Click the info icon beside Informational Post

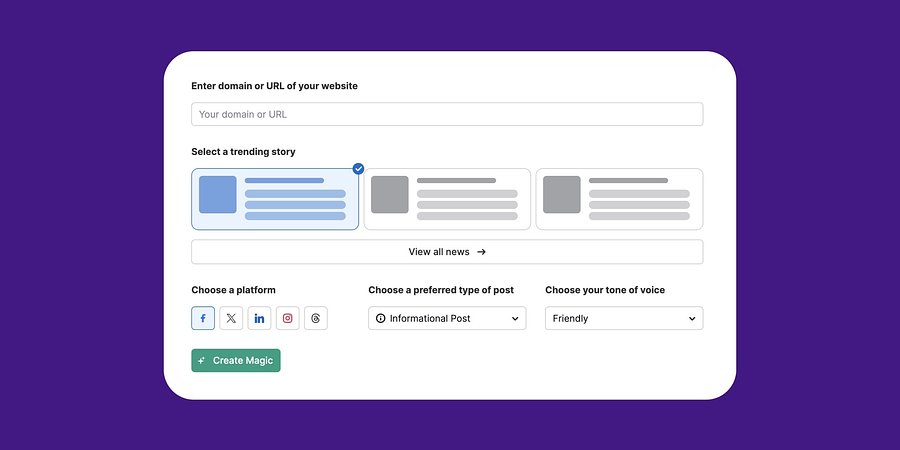tap(381, 319)
